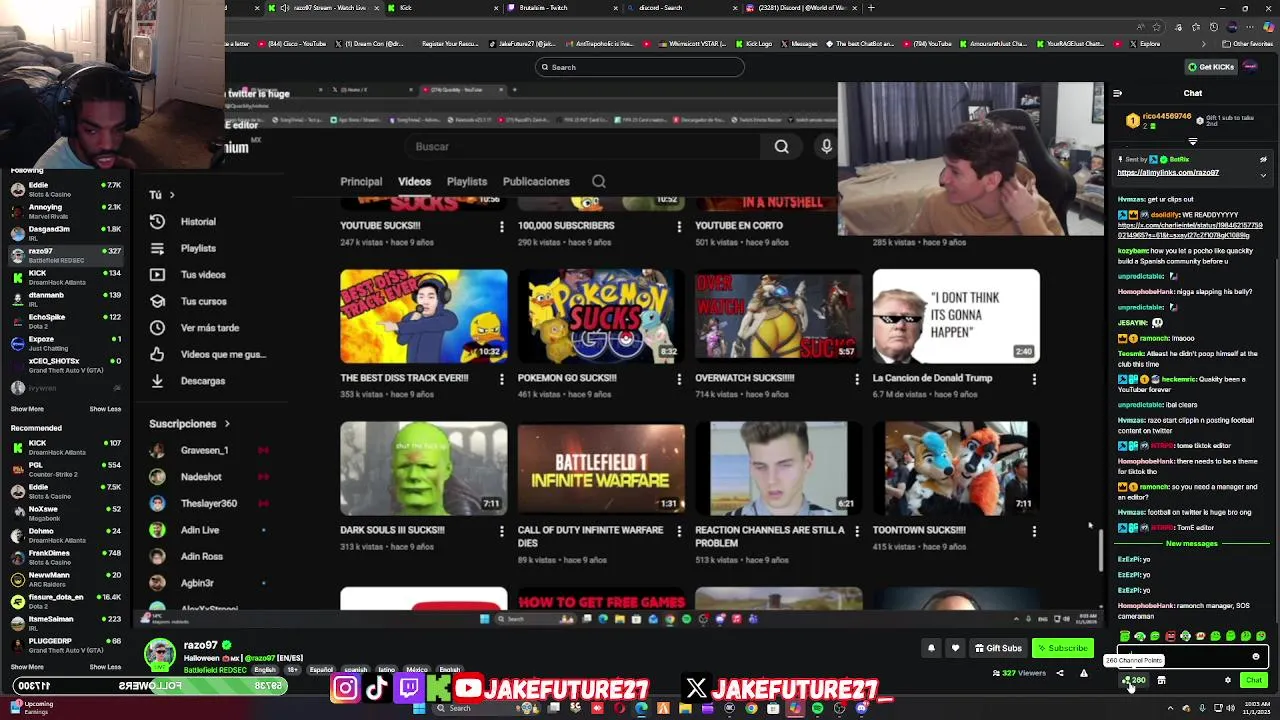
Task: Click the followers goal progress bar
Action: tap(150, 686)
